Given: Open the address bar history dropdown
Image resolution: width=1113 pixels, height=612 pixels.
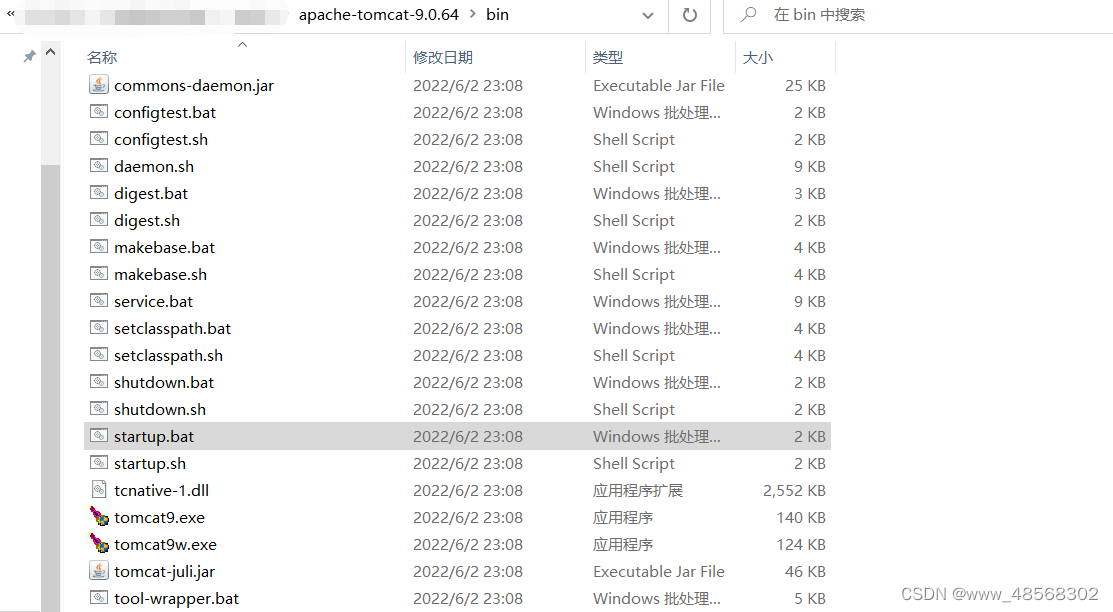Looking at the screenshot, I should coord(647,16).
